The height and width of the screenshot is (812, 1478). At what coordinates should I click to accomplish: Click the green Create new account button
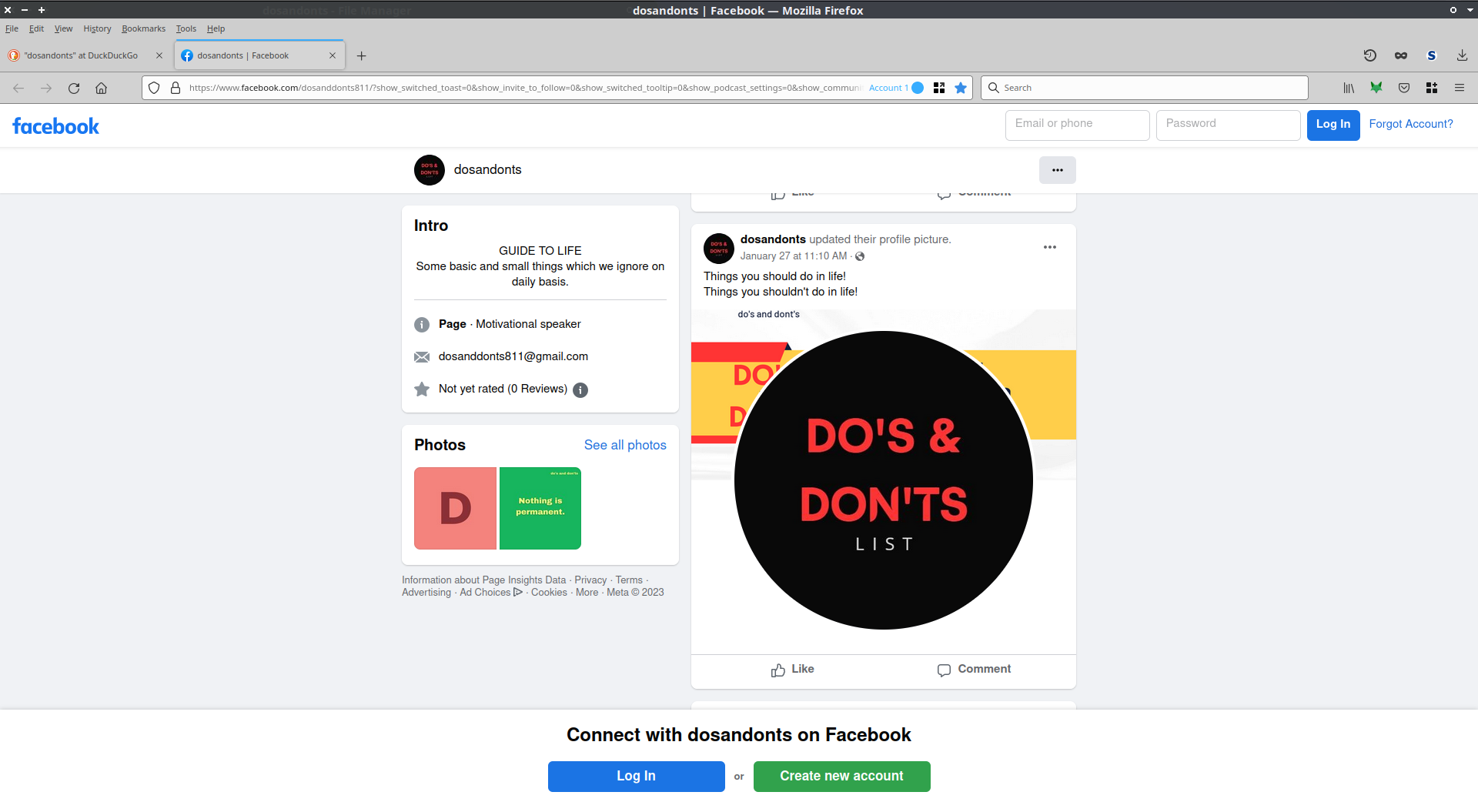(x=841, y=776)
